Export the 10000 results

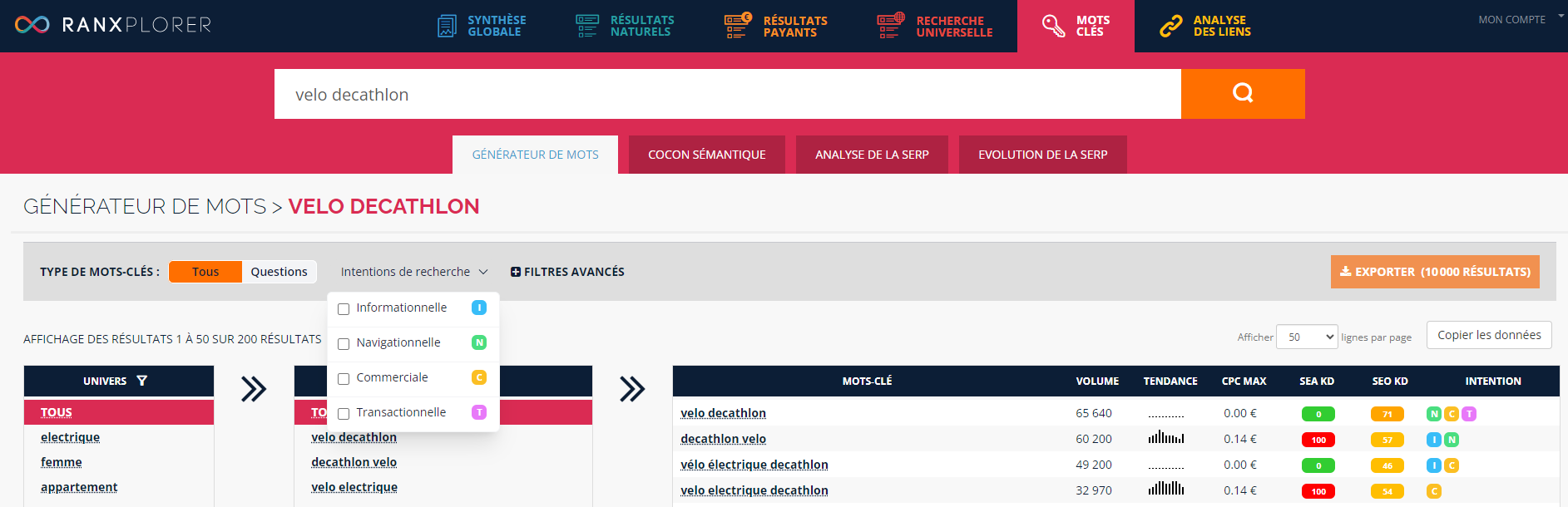pos(1435,272)
